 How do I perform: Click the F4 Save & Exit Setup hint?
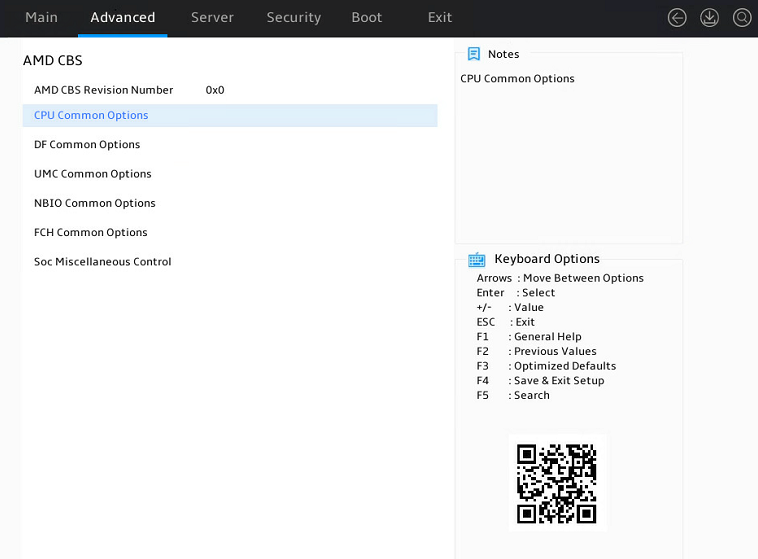(540, 381)
